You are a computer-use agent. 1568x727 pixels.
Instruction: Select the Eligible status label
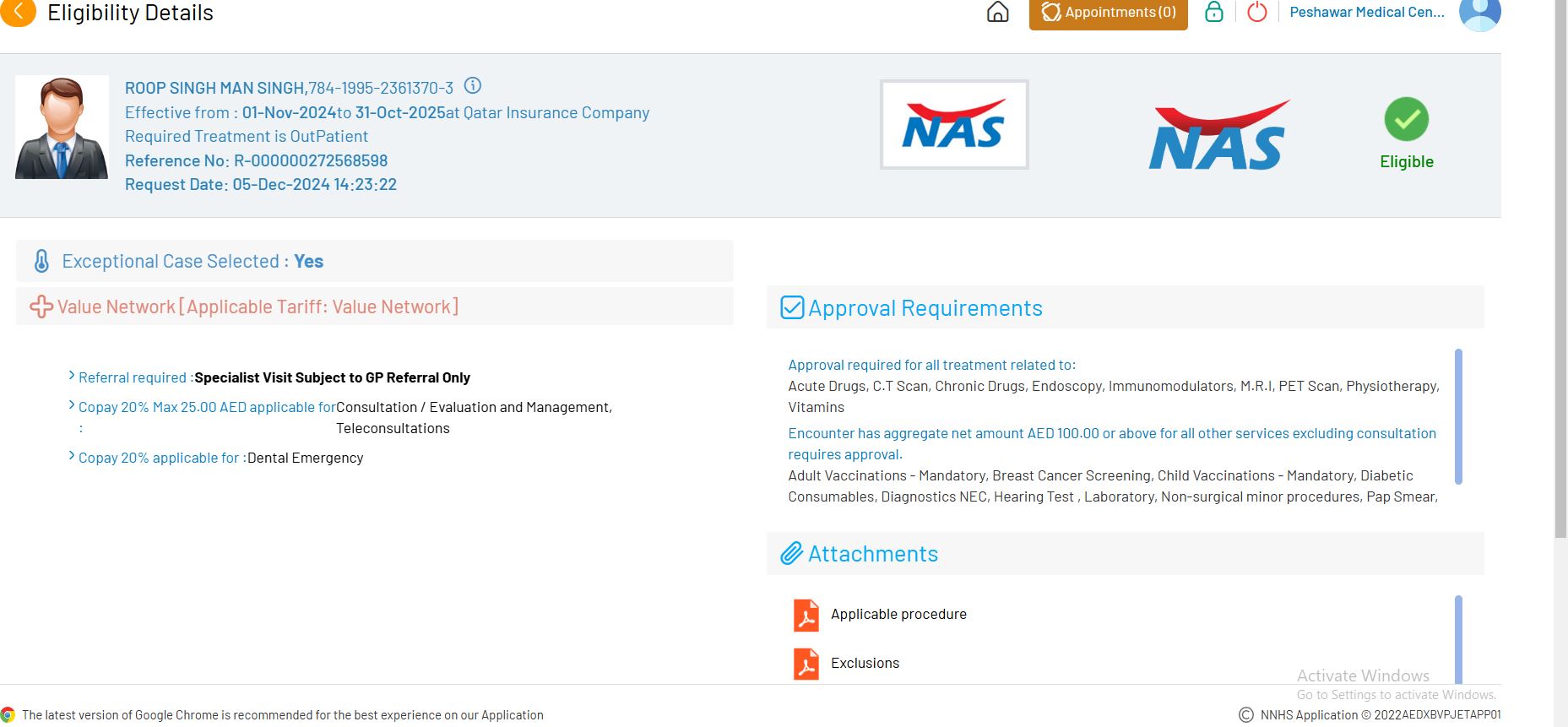[x=1407, y=161]
